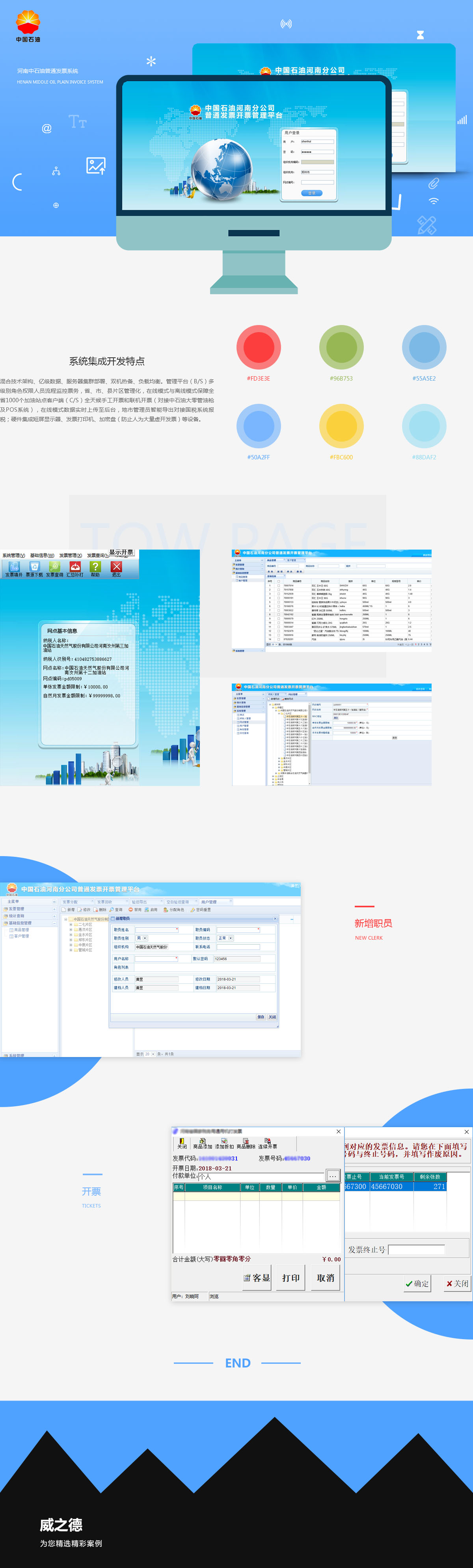The height and width of the screenshot is (1568, 473).
Task: Click the 商品添加 add item icon
Action: [x=203, y=1144]
